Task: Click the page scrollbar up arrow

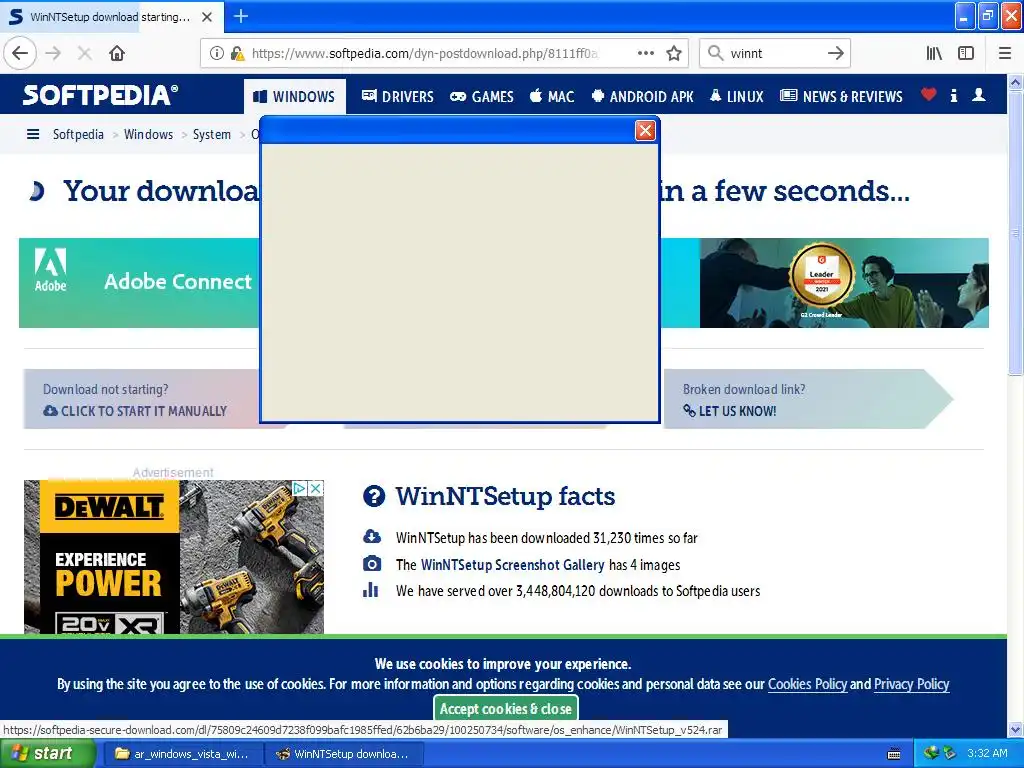Action: (x=1016, y=82)
